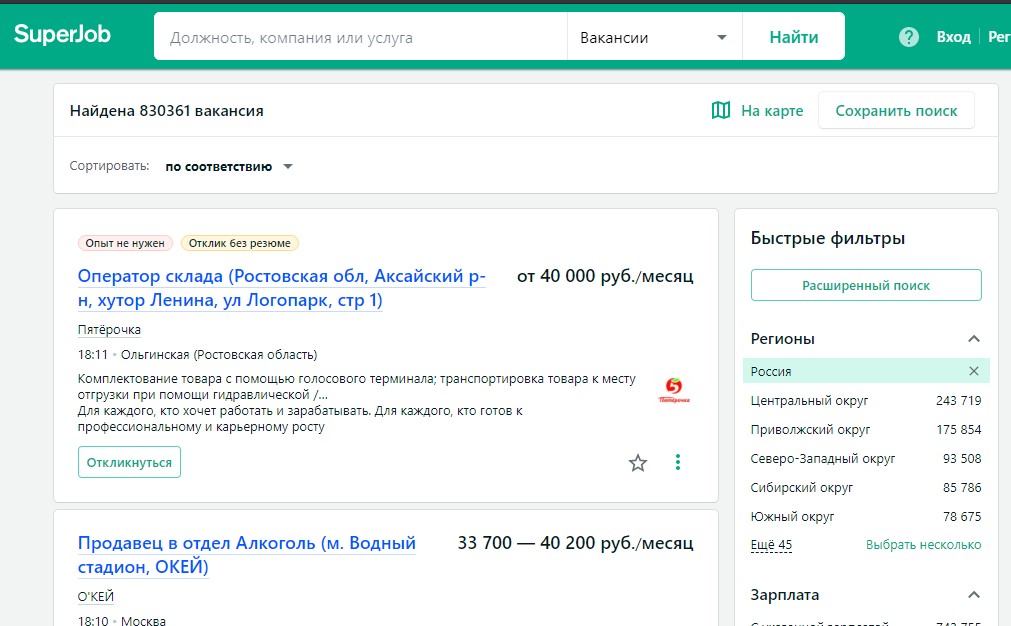Screen dimensions: 1011x626
Task: Open the help question mark icon
Action: click(908, 37)
